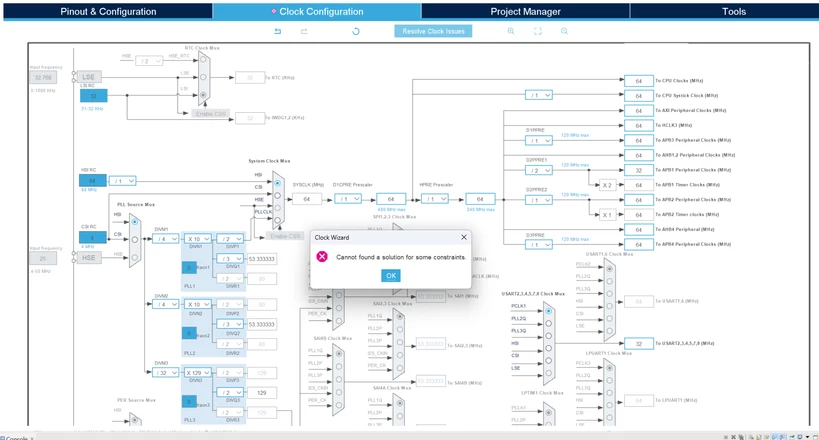The height and width of the screenshot is (440, 819).
Task: Open the D1PPRE /1 dropdown
Action: pyautogui.click(x=539, y=141)
